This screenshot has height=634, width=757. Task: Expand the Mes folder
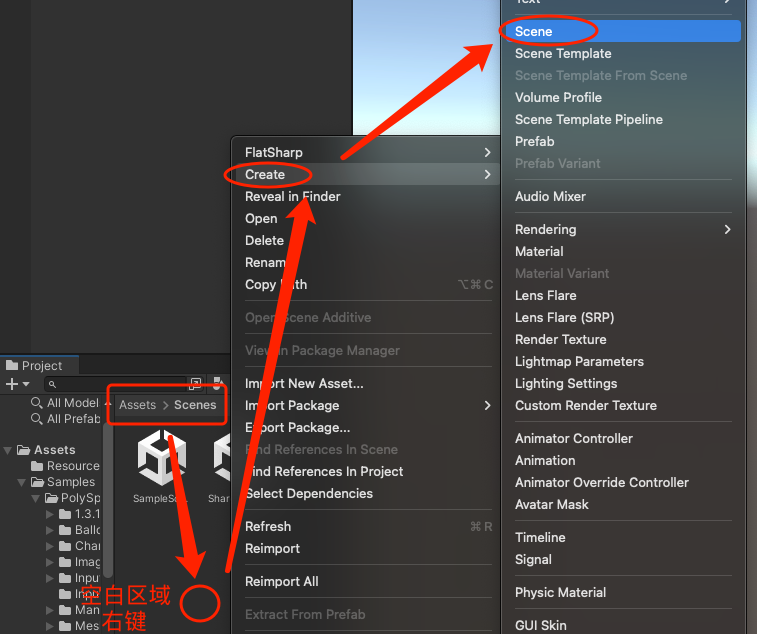49,626
